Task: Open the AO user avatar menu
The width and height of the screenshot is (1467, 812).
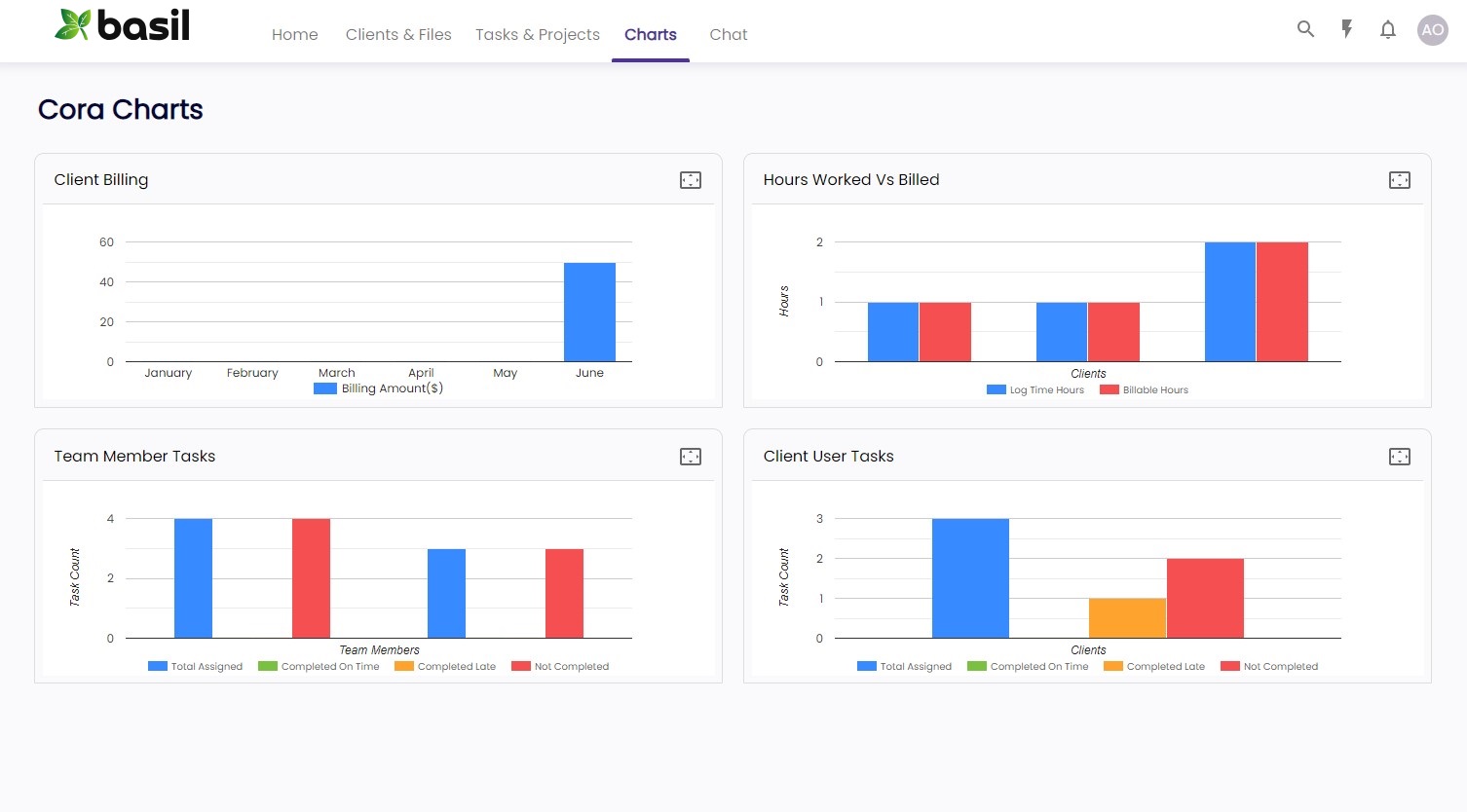Action: pos(1432,30)
